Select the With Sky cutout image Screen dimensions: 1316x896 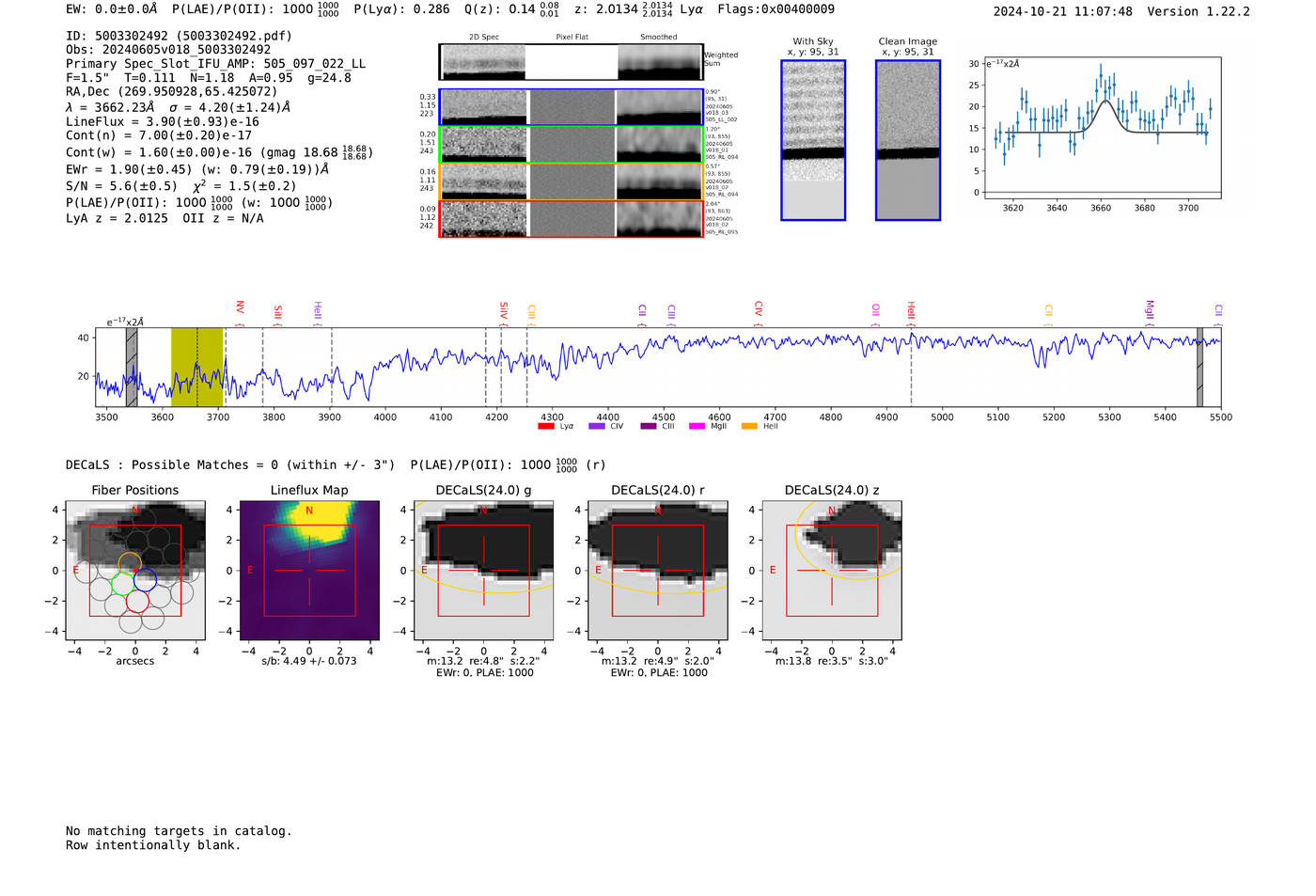(x=813, y=140)
